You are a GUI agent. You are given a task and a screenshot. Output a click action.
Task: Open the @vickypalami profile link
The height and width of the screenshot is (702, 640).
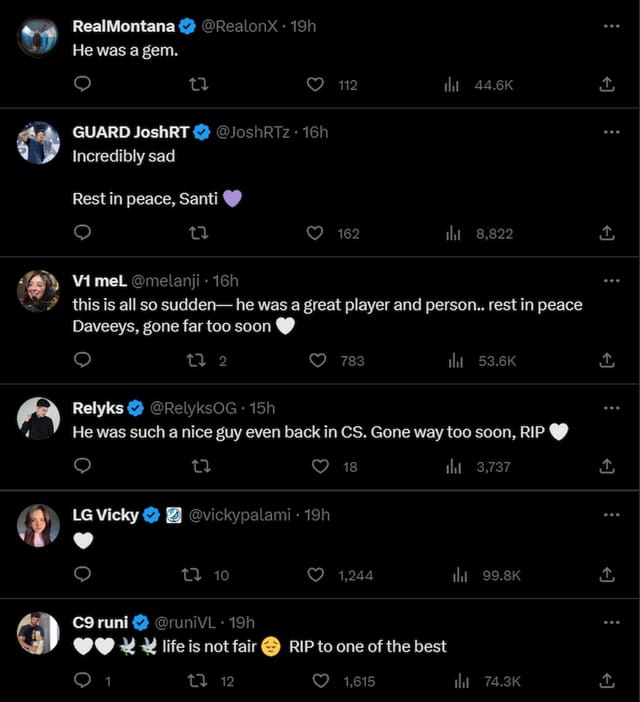coord(239,515)
